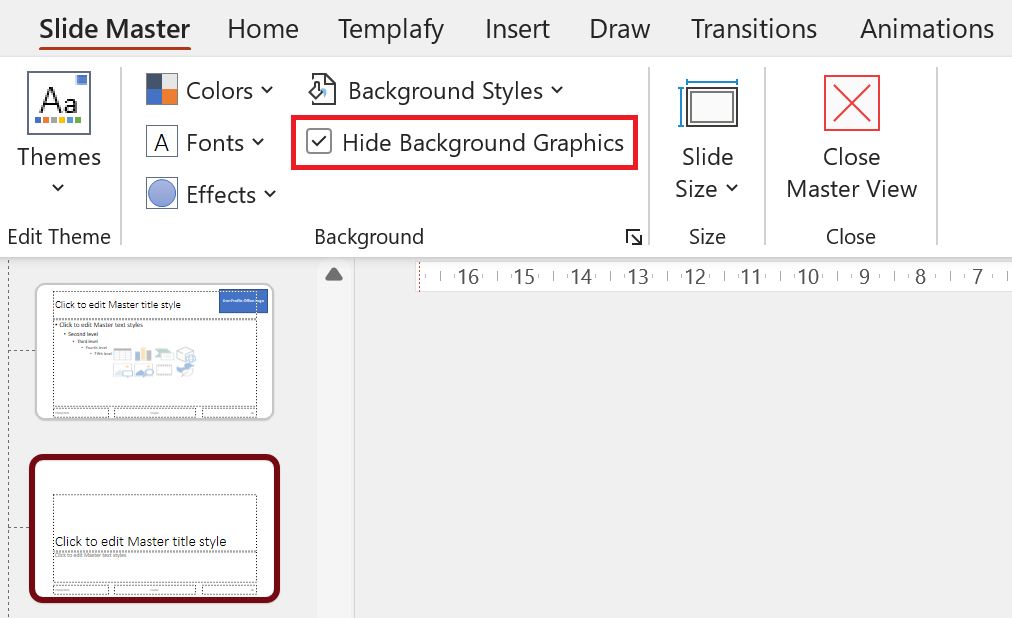Pick a color from the Colors palette
The width and height of the screenshot is (1012, 618).
click(161, 90)
